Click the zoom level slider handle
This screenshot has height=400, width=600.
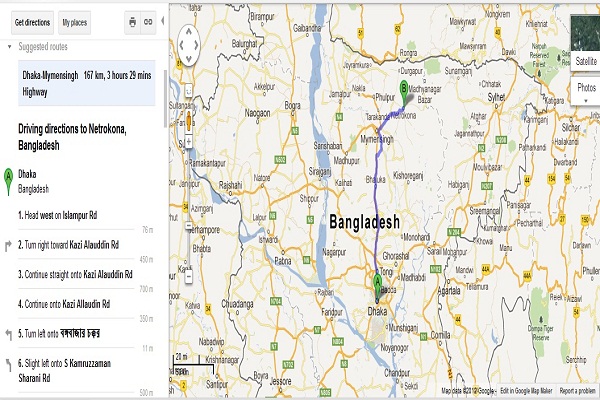[x=189, y=226]
